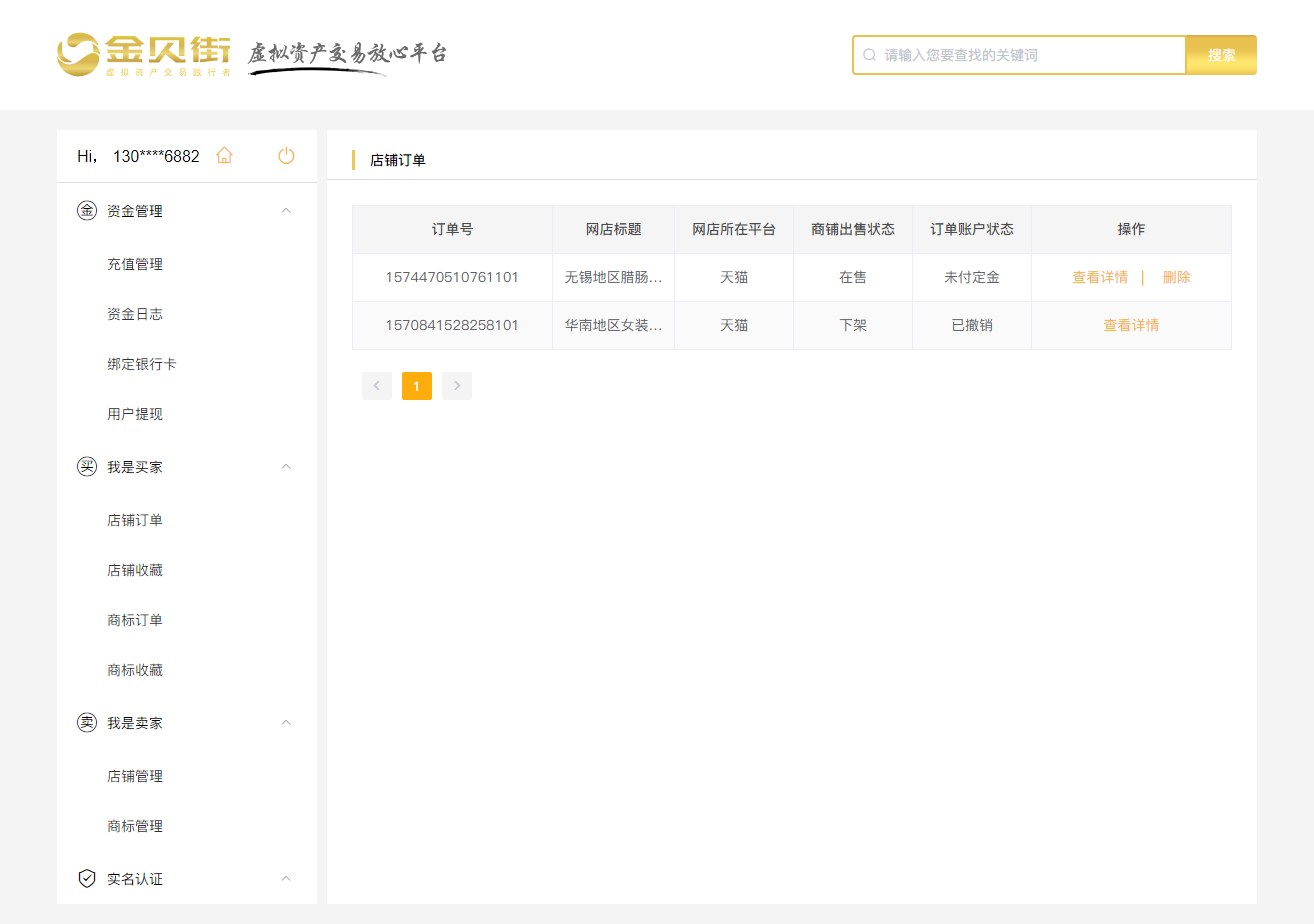This screenshot has height=924, width=1314.
Task: Open 店铺收藏 in sidebar
Action: tap(135, 570)
